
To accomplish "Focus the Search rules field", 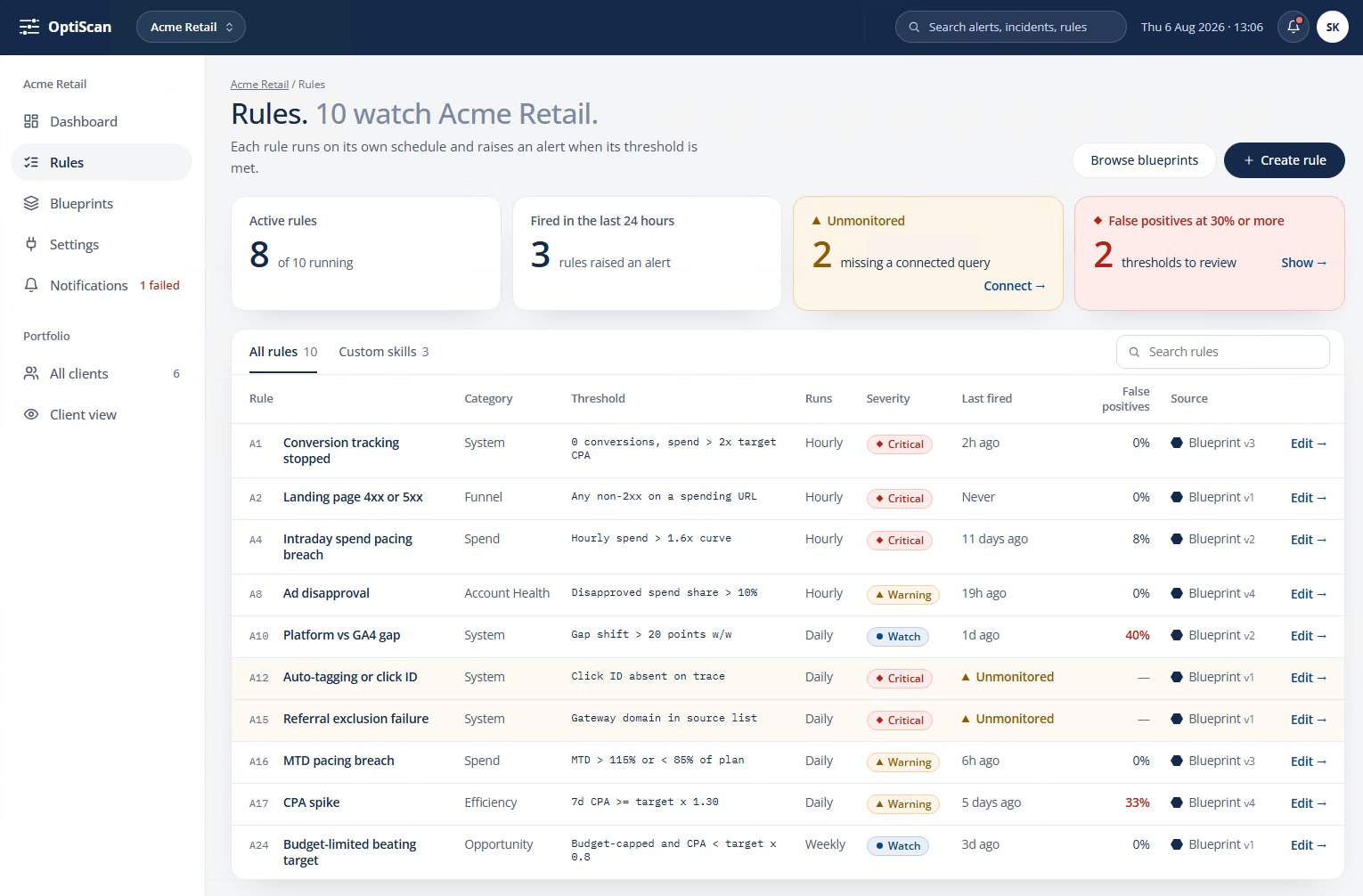I will tap(1222, 352).
